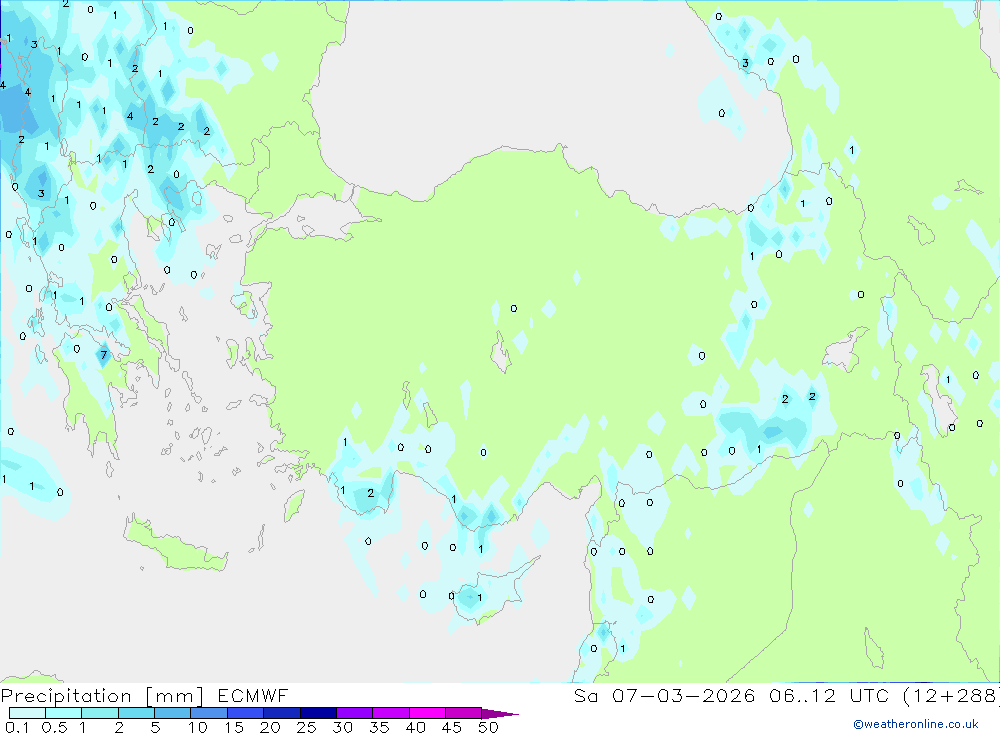Click the "20" legend value

click(x=270, y=727)
